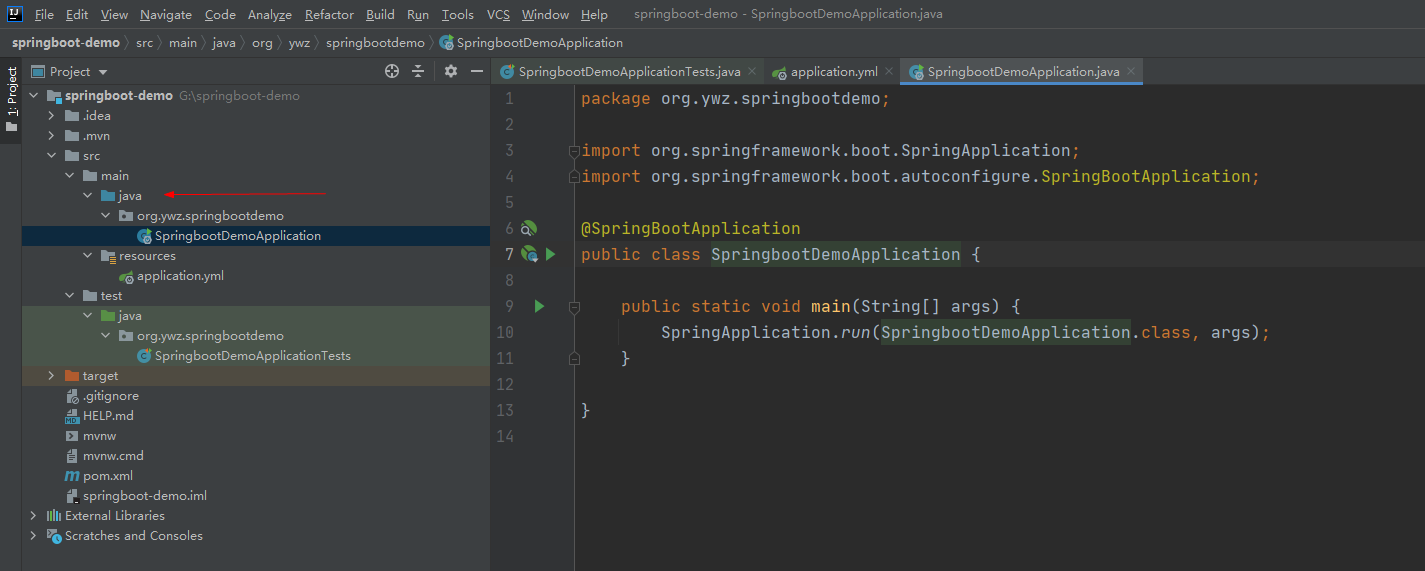Click the collapse all icon in Project panel
This screenshot has height=571, width=1425.
click(x=418, y=72)
